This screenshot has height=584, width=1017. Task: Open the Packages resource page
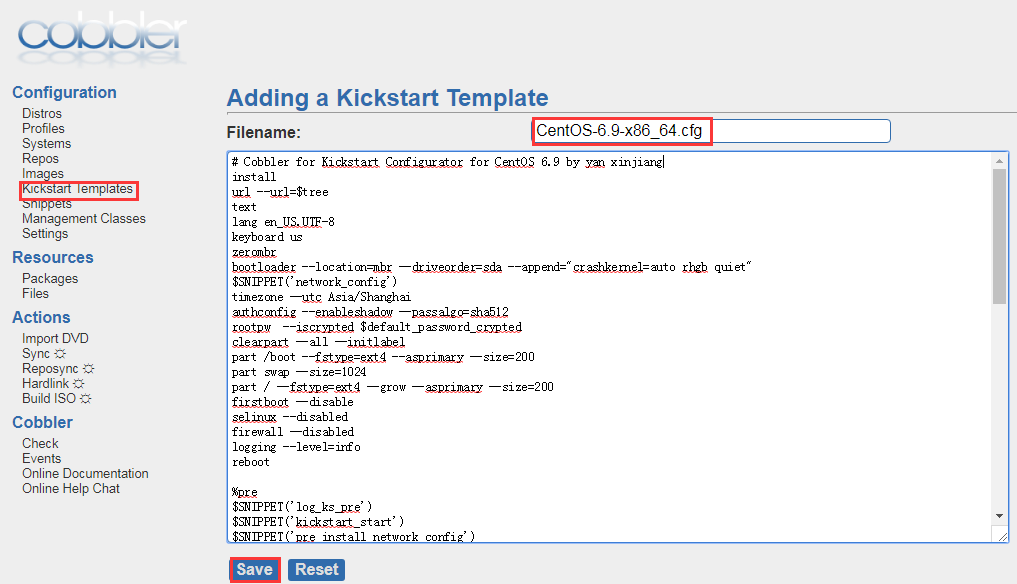(50, 278)
